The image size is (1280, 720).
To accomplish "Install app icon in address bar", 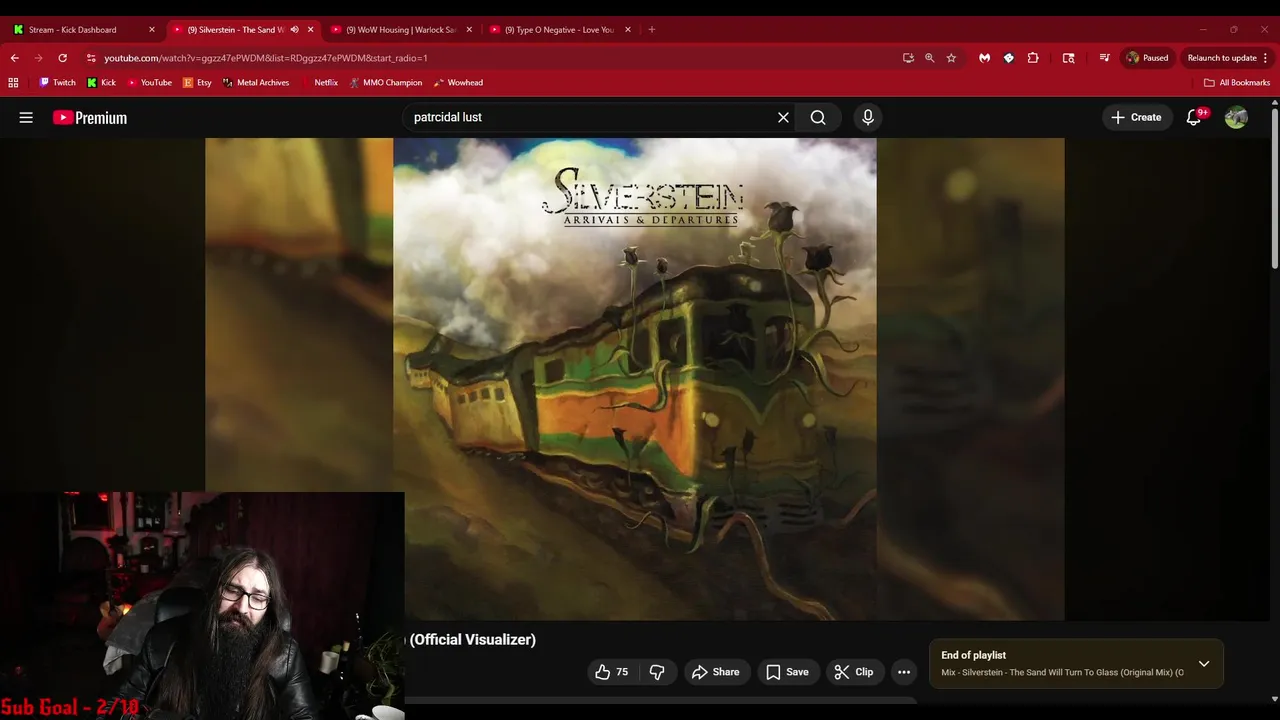I will (908, 58).
